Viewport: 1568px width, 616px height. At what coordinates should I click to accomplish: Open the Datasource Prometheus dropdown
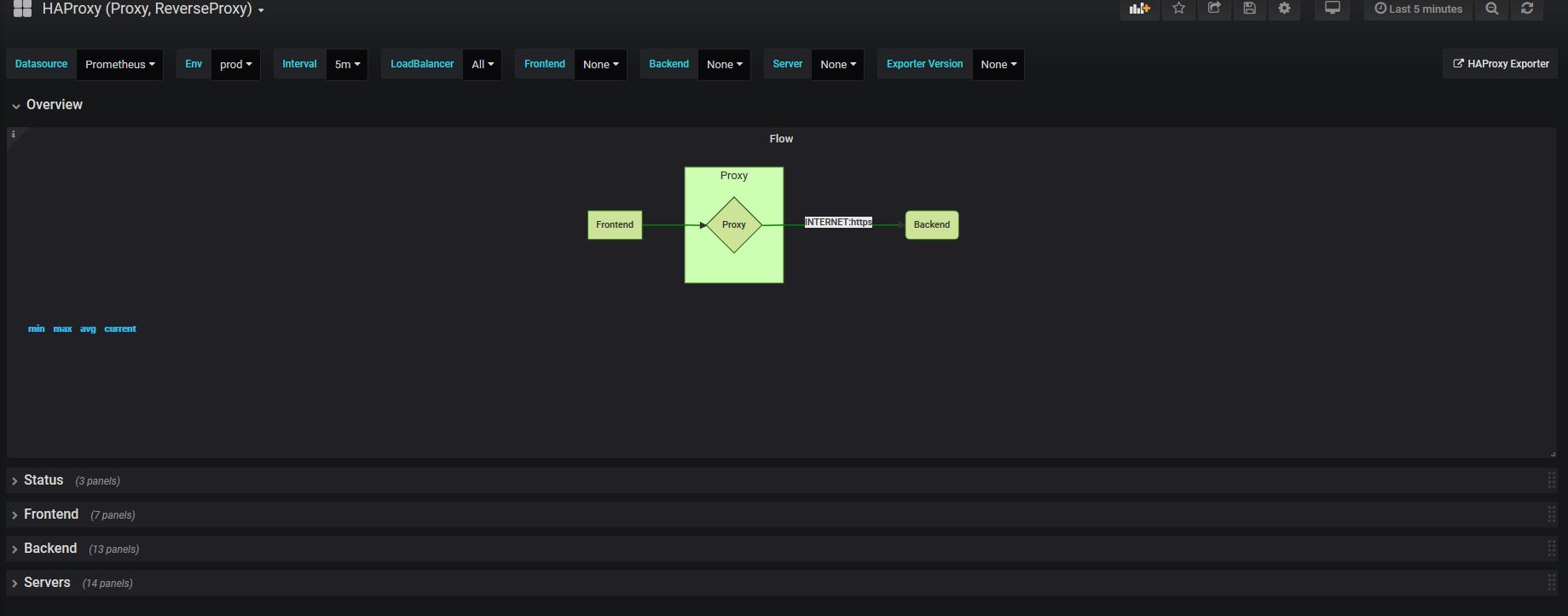tap(119, 65)
